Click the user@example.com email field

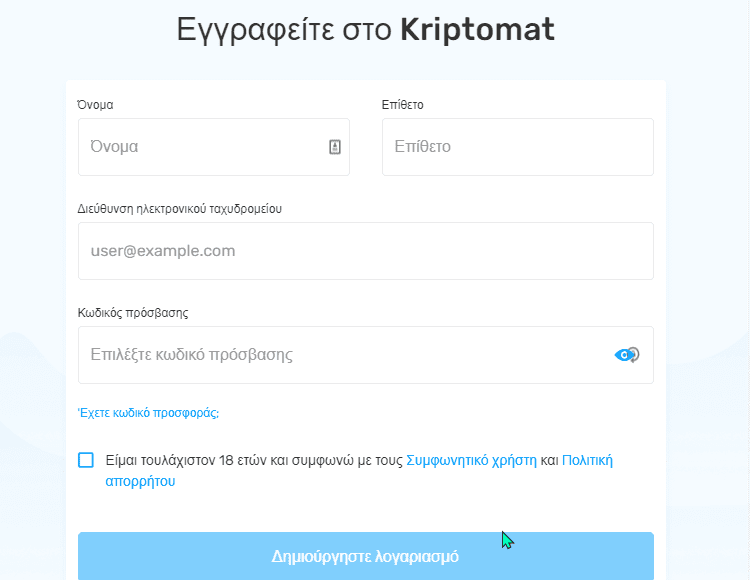pyautogui.click(x=366, y=251)
